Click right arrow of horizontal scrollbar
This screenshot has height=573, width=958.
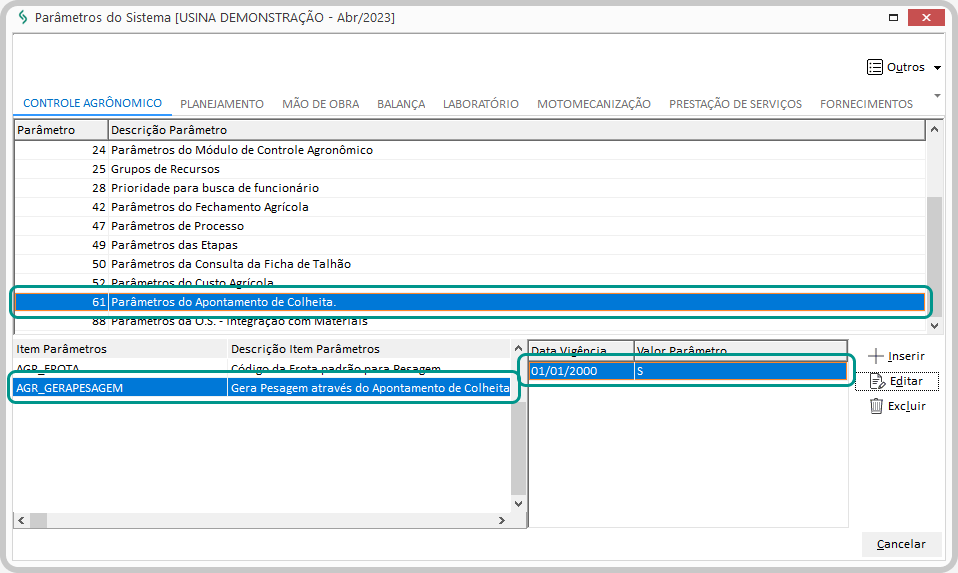coord(502,520)
